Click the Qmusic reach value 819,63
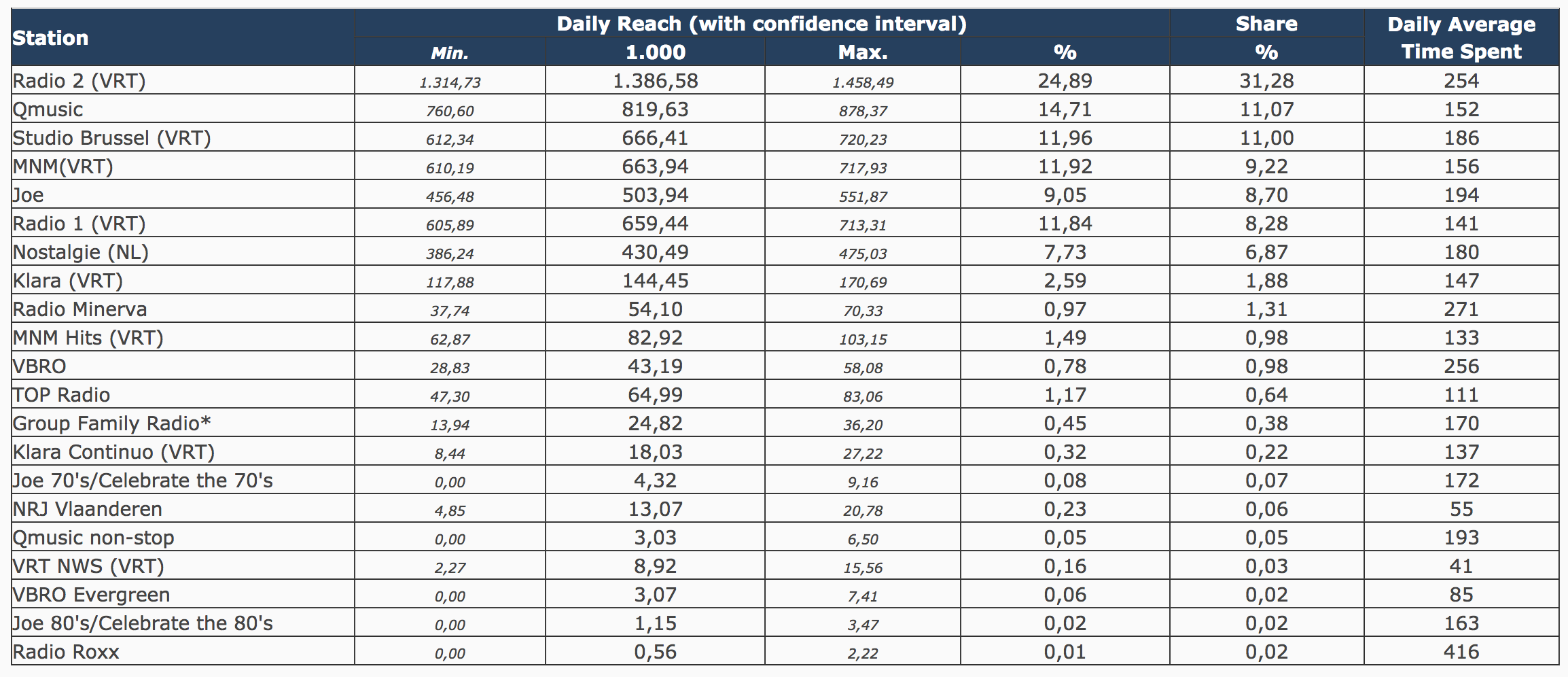 (655, 109)
